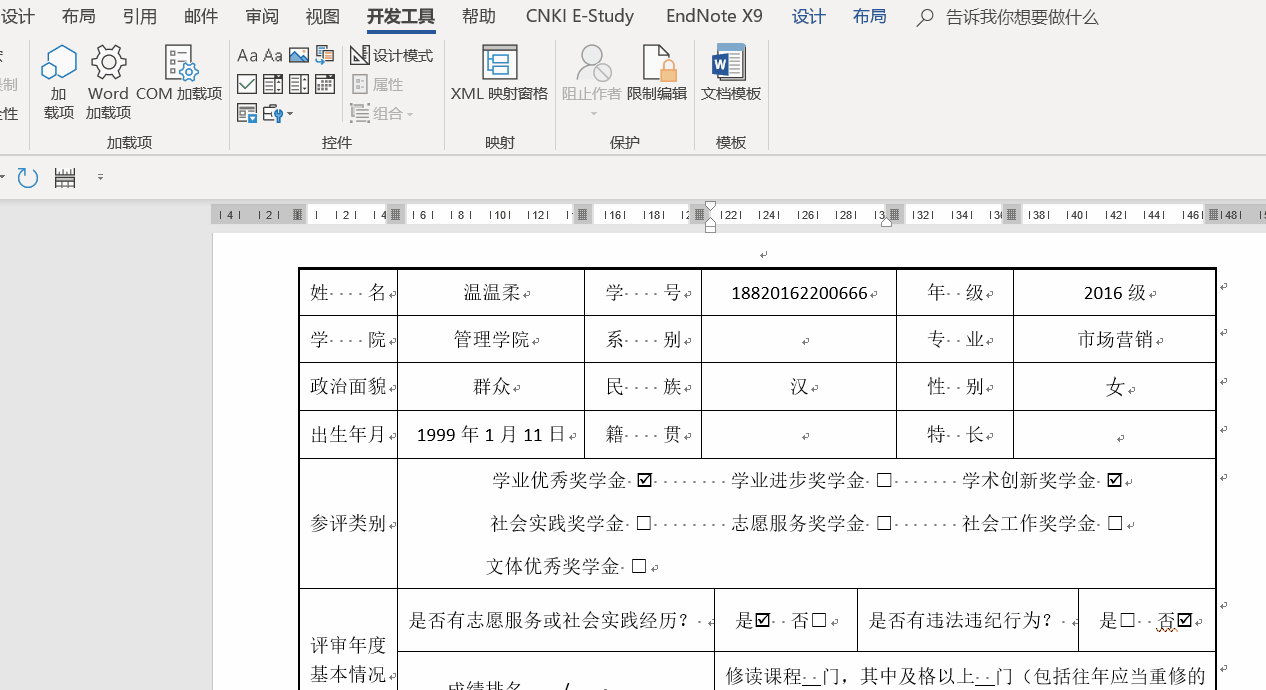Insert a date picker content control
This screenshot has height=690, width=1266.
click(x=325, y=85)
